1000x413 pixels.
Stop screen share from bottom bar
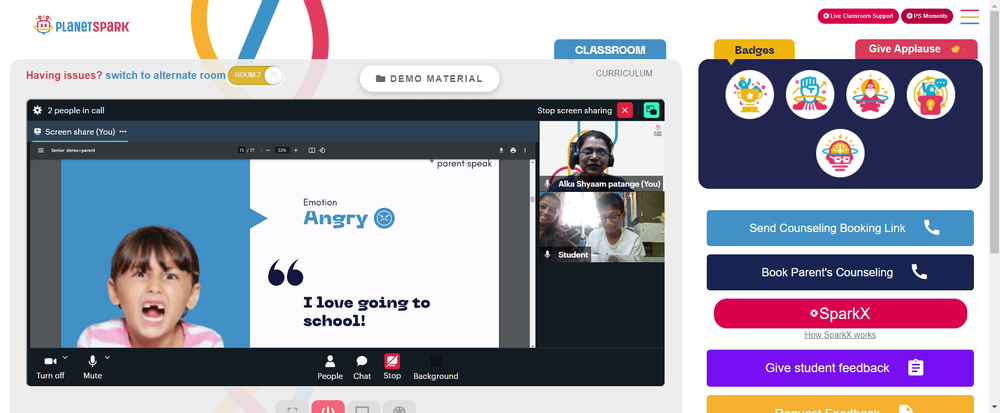pyautogui.click(x=392, y=367)
